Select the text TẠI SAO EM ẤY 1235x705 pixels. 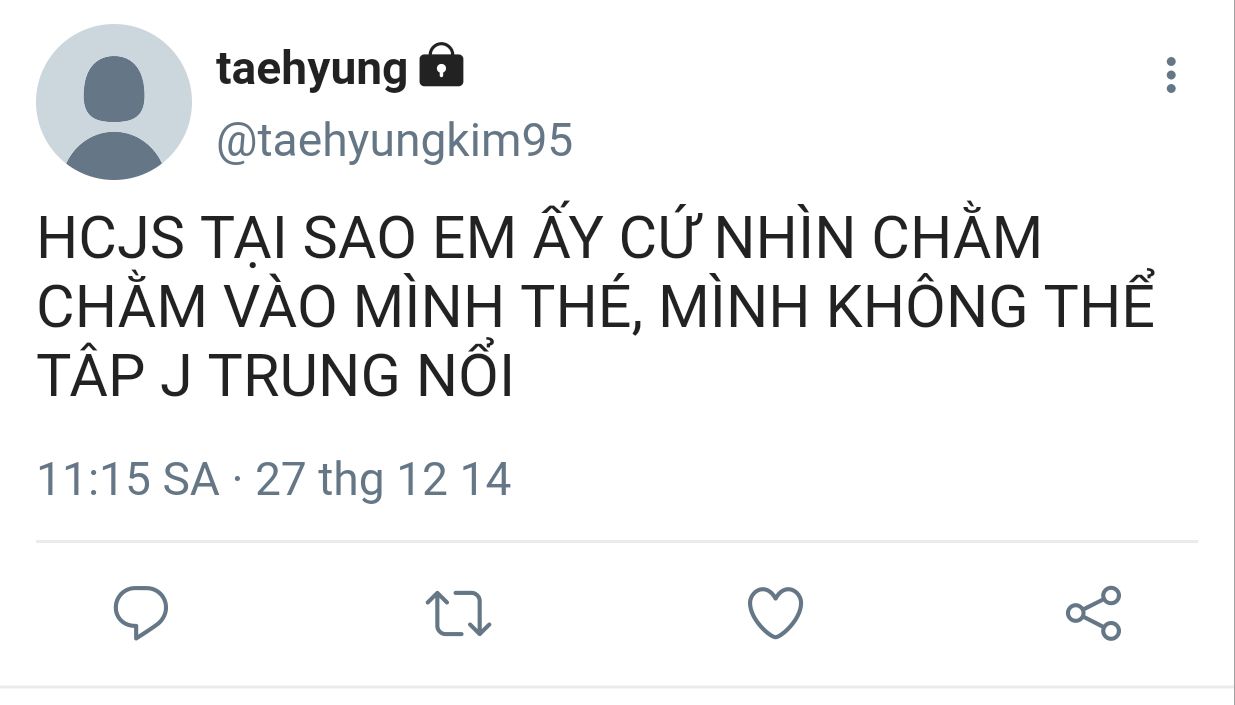point(397,240)
